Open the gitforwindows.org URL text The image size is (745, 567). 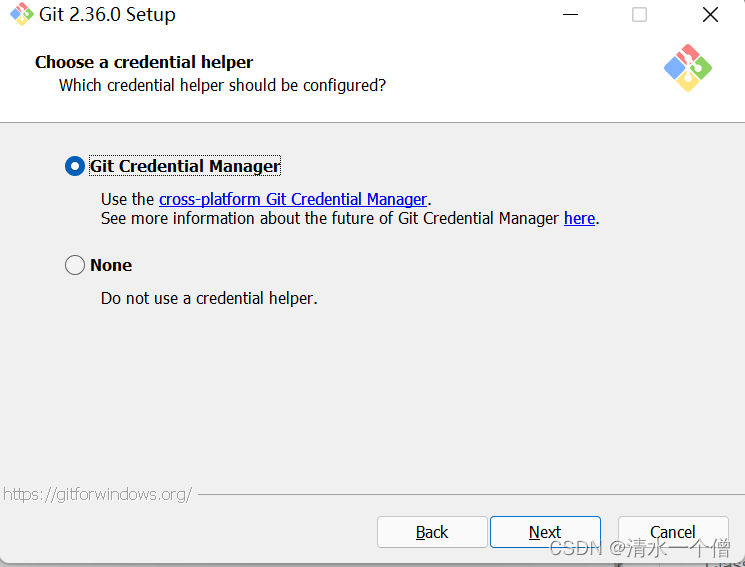(97, 494)
